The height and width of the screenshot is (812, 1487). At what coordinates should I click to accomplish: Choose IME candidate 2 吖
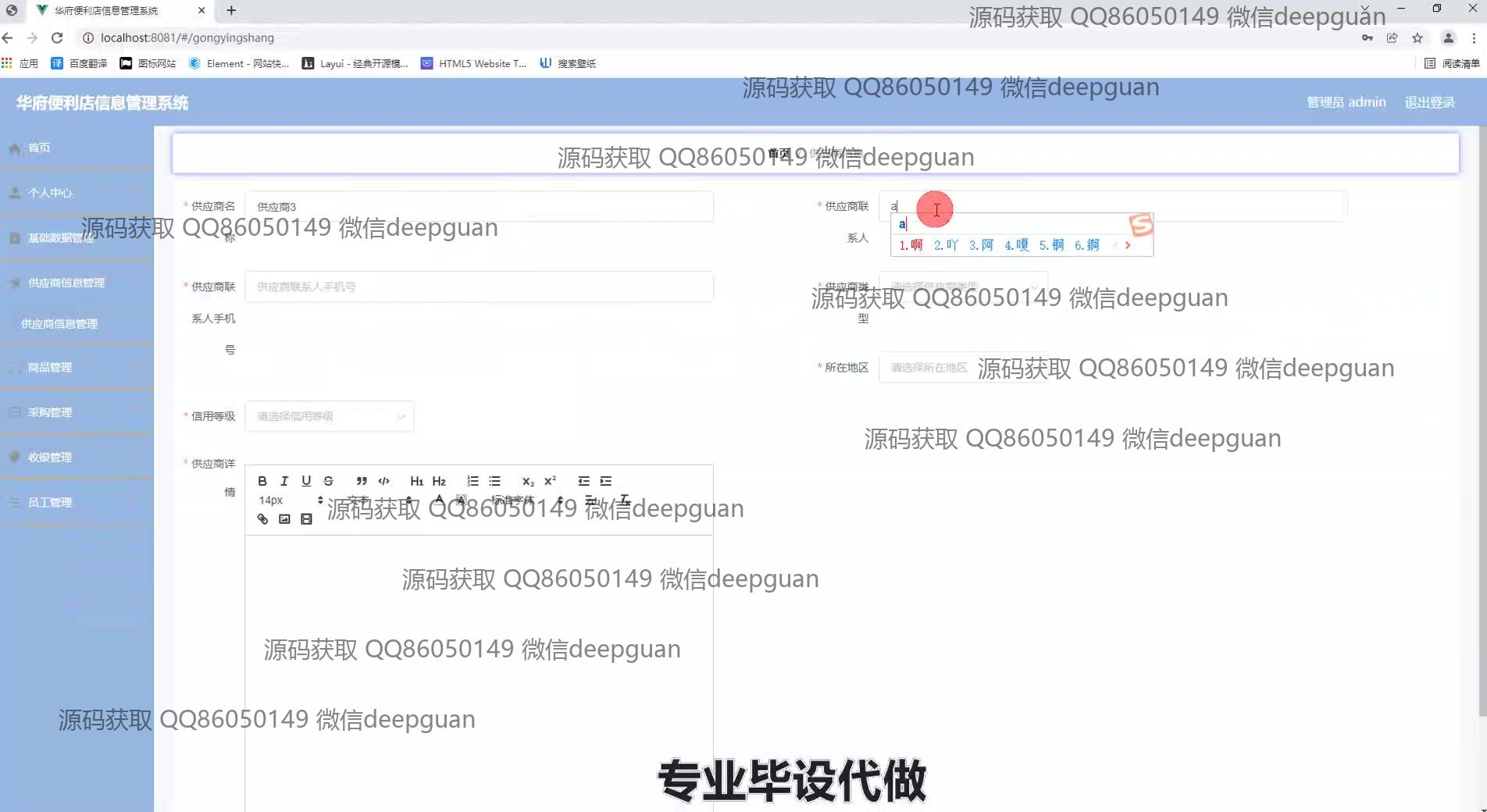946,245
